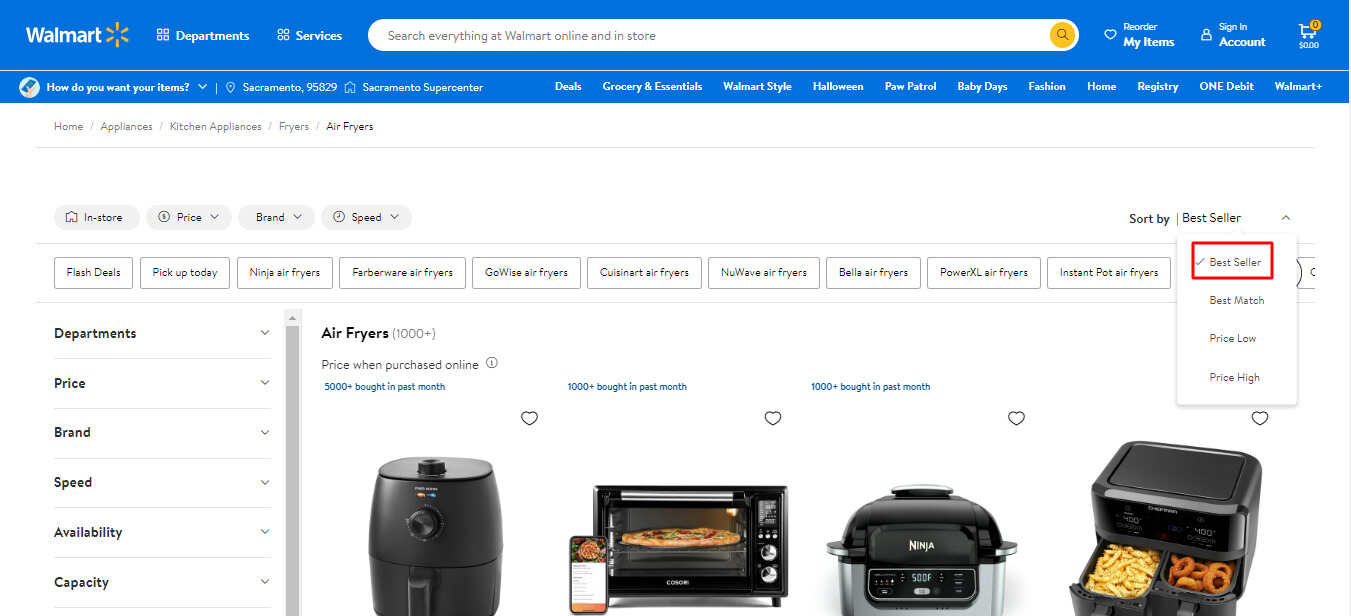Viewport: 1351px width, 616px height.
Task: Open the shopping cart icon
Action: pyautogui.click(x=1308, y=32)
